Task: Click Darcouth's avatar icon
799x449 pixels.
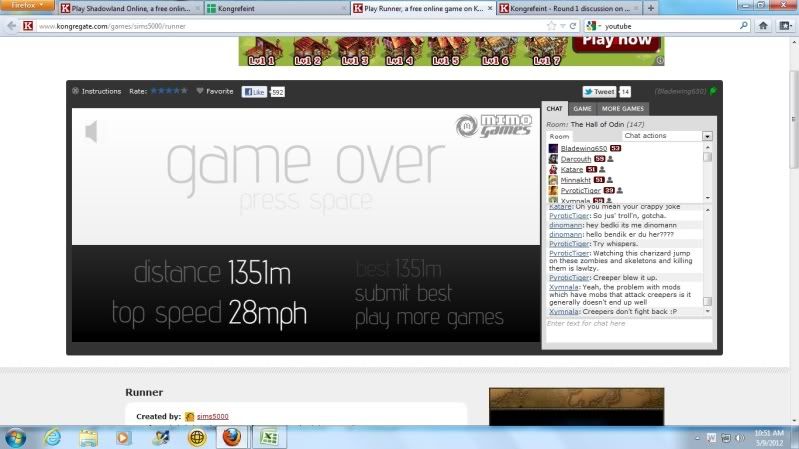Action: (x=553, y=159)
